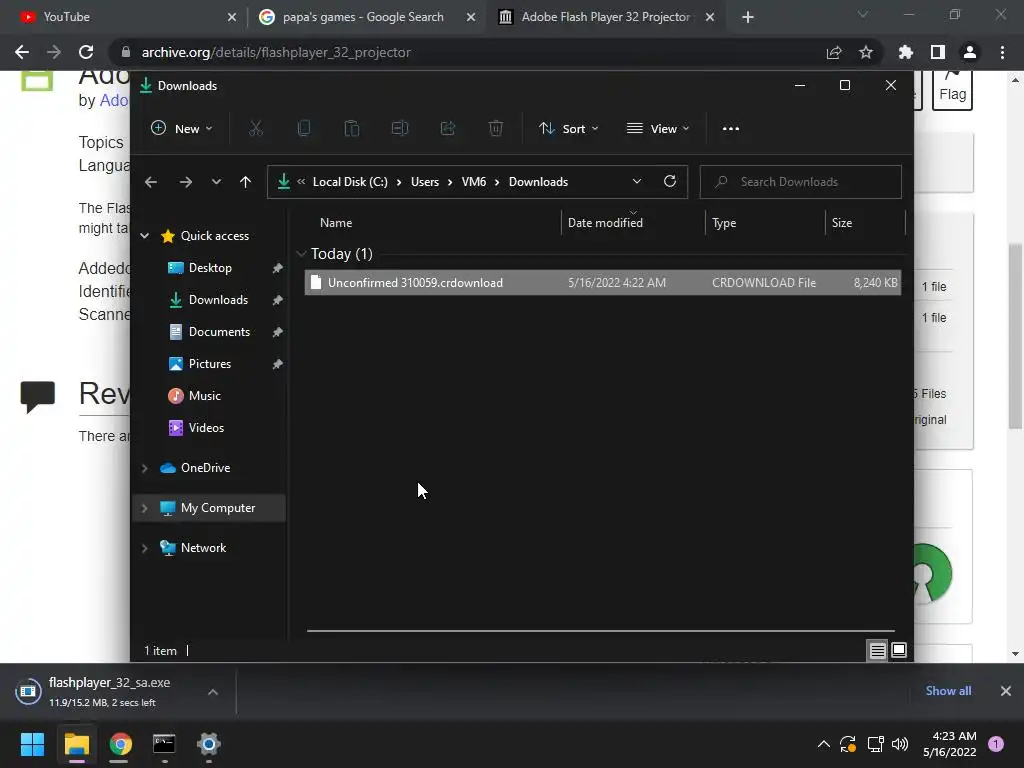1024x768 pixels.
Task: Open the New item dropdown
Action: click(182, 129)
